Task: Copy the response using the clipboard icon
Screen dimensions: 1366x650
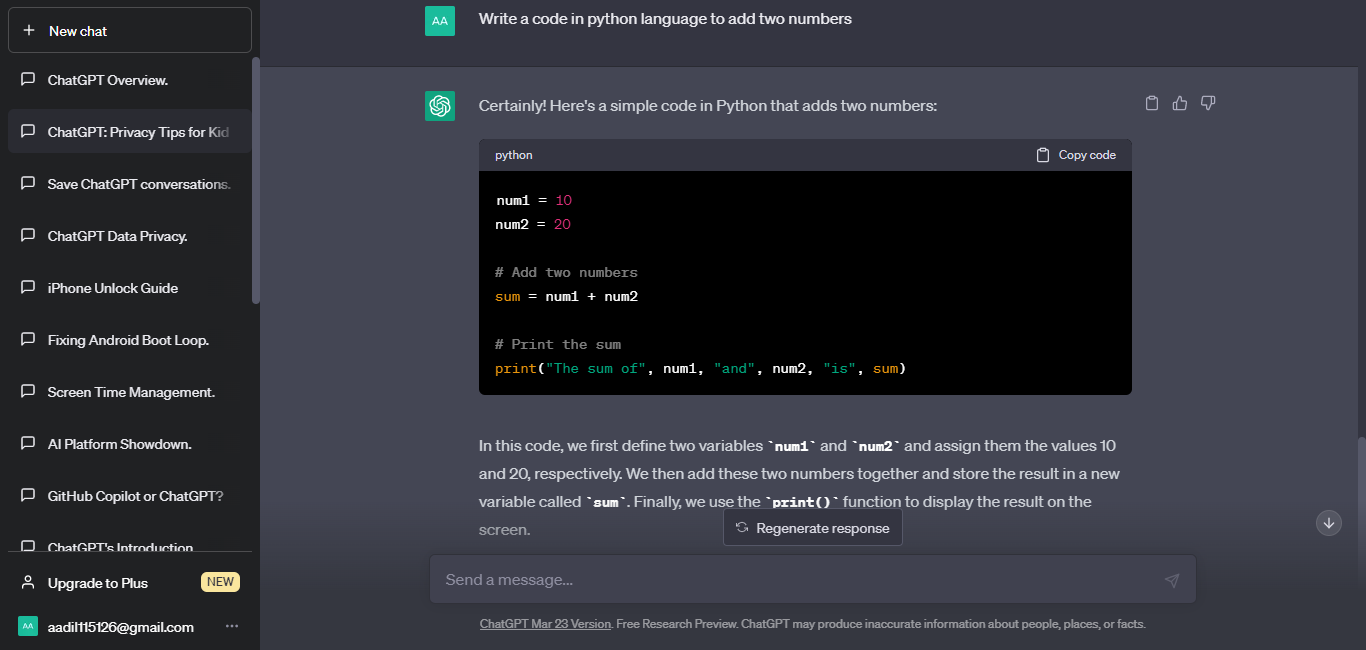Action: tap(1152, 103)
